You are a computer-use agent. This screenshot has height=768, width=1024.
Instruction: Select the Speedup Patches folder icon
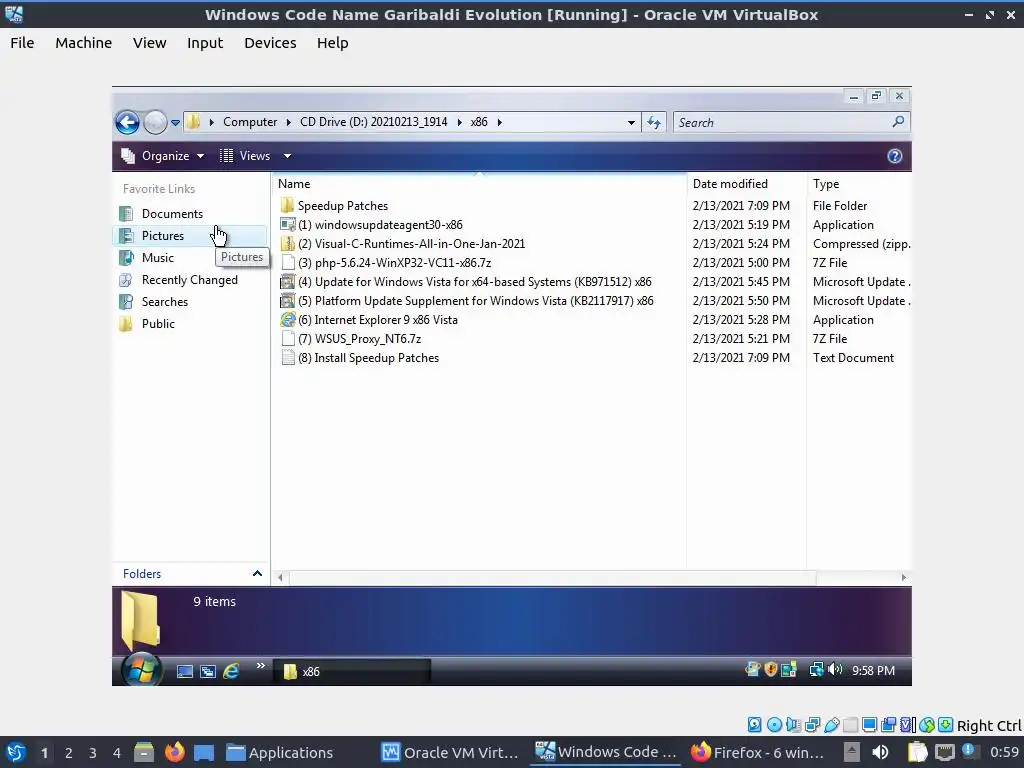pos(287,206)
